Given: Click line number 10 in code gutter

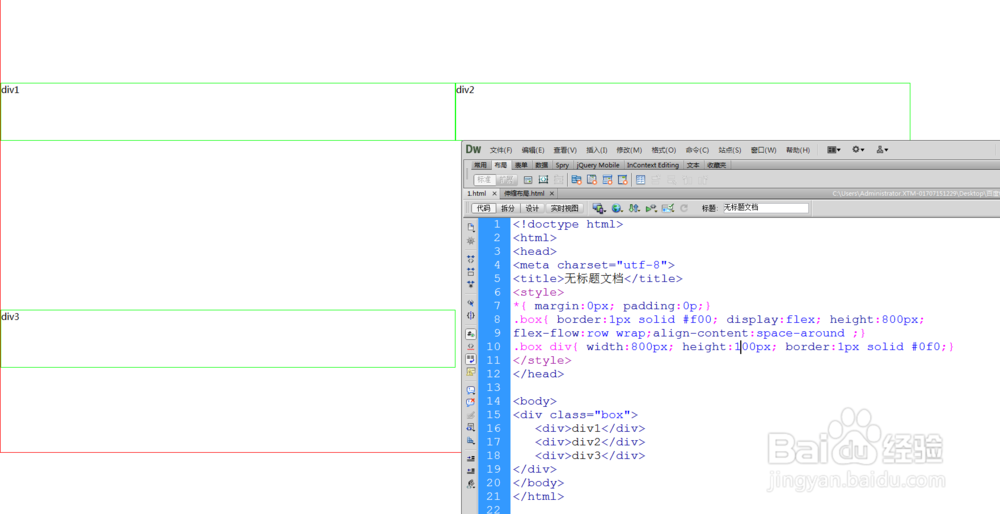Looking at the screenshot, I should (x=494, y=347).
